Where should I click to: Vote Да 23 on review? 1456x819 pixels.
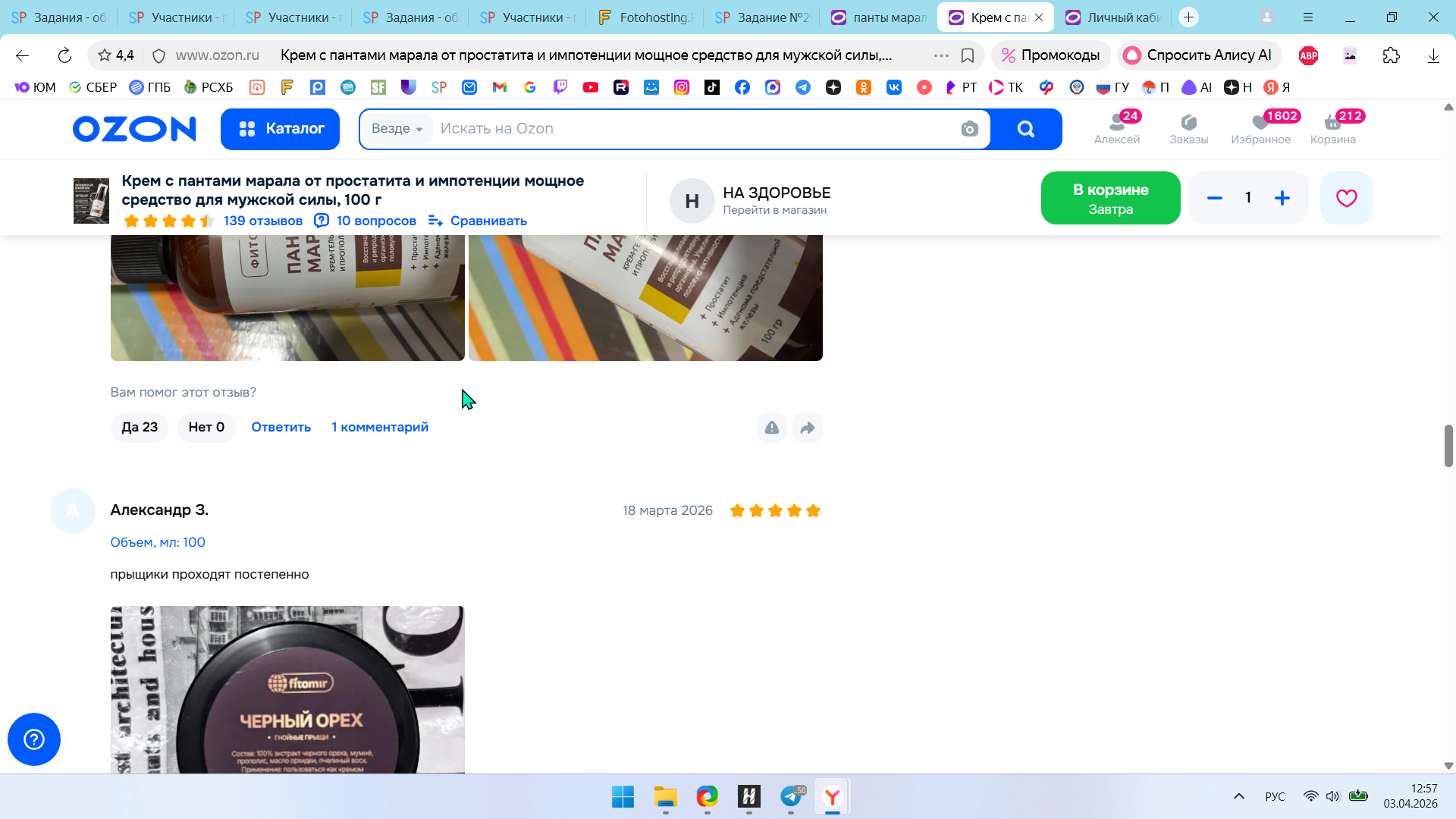140,427
